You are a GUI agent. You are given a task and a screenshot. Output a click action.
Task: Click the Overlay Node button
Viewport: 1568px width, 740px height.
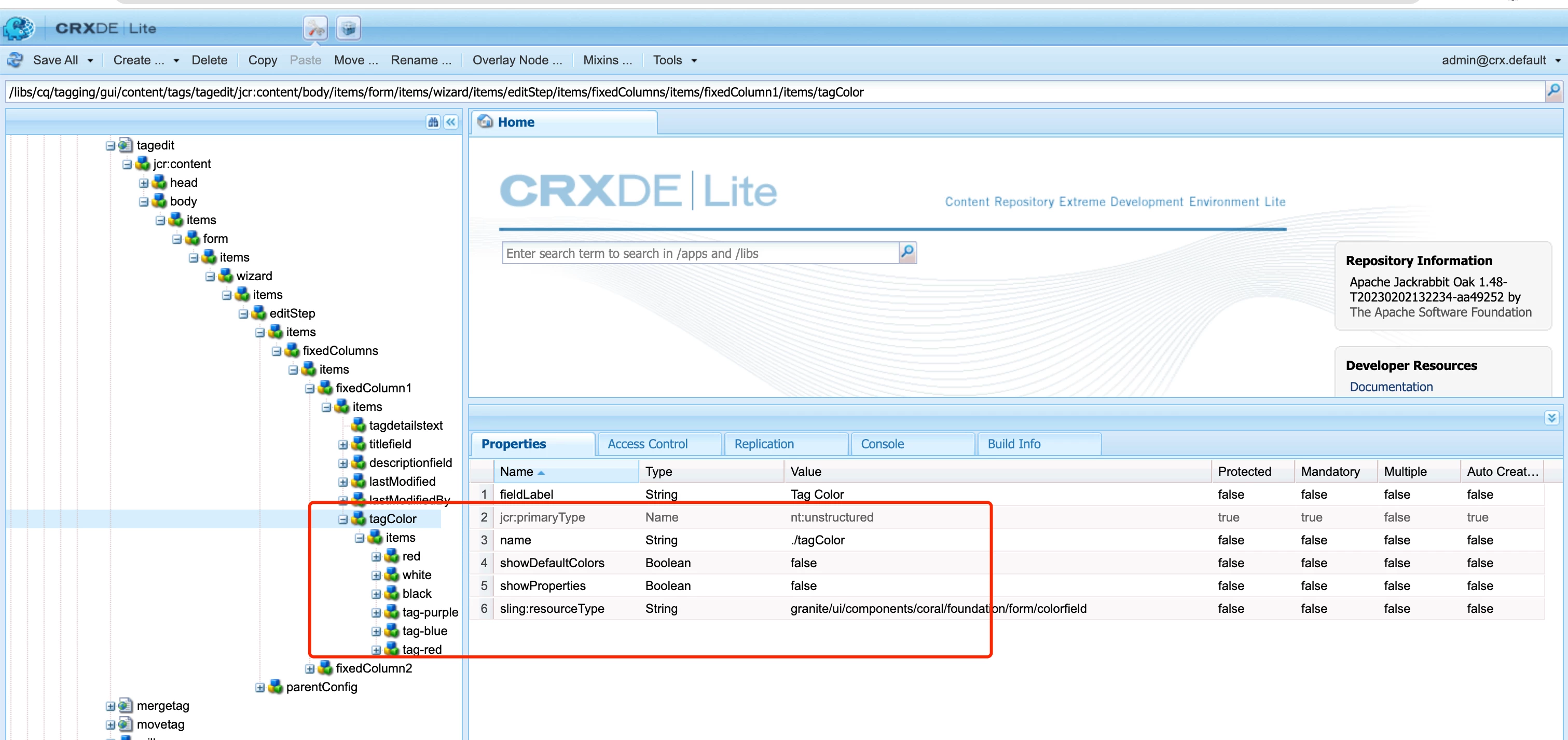click(517, 60)
